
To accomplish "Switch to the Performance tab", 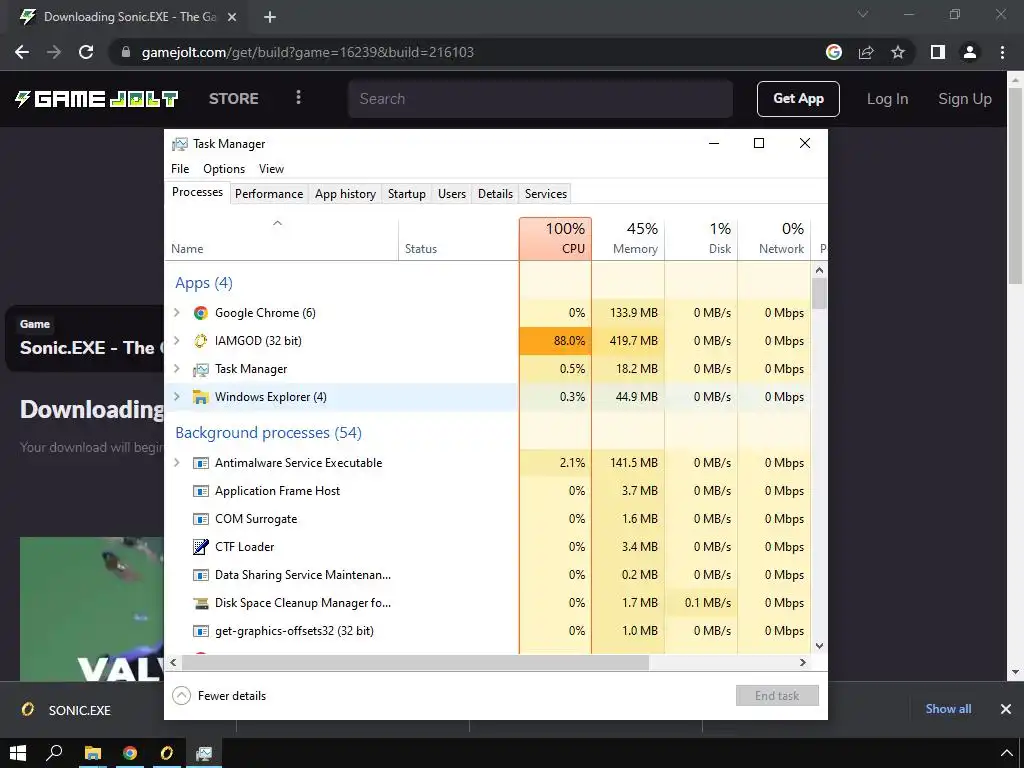I will coord(269,194).
